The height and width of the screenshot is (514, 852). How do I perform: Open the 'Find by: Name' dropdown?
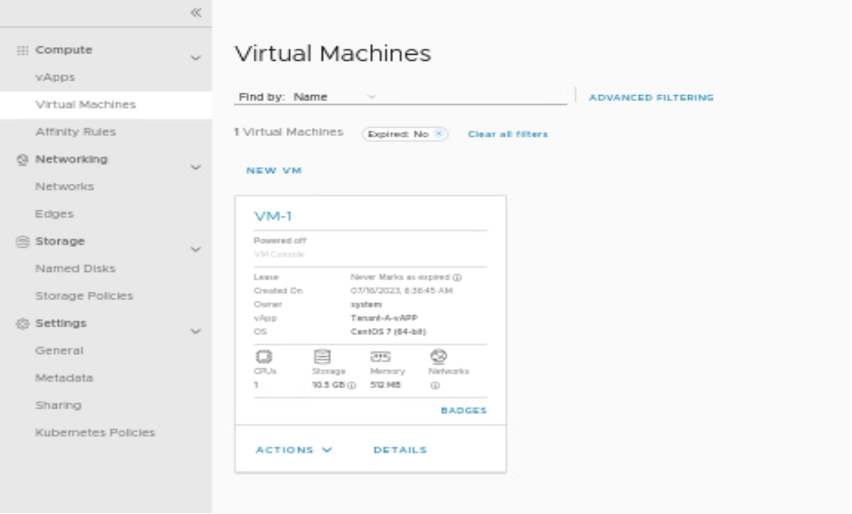point(371,97)
